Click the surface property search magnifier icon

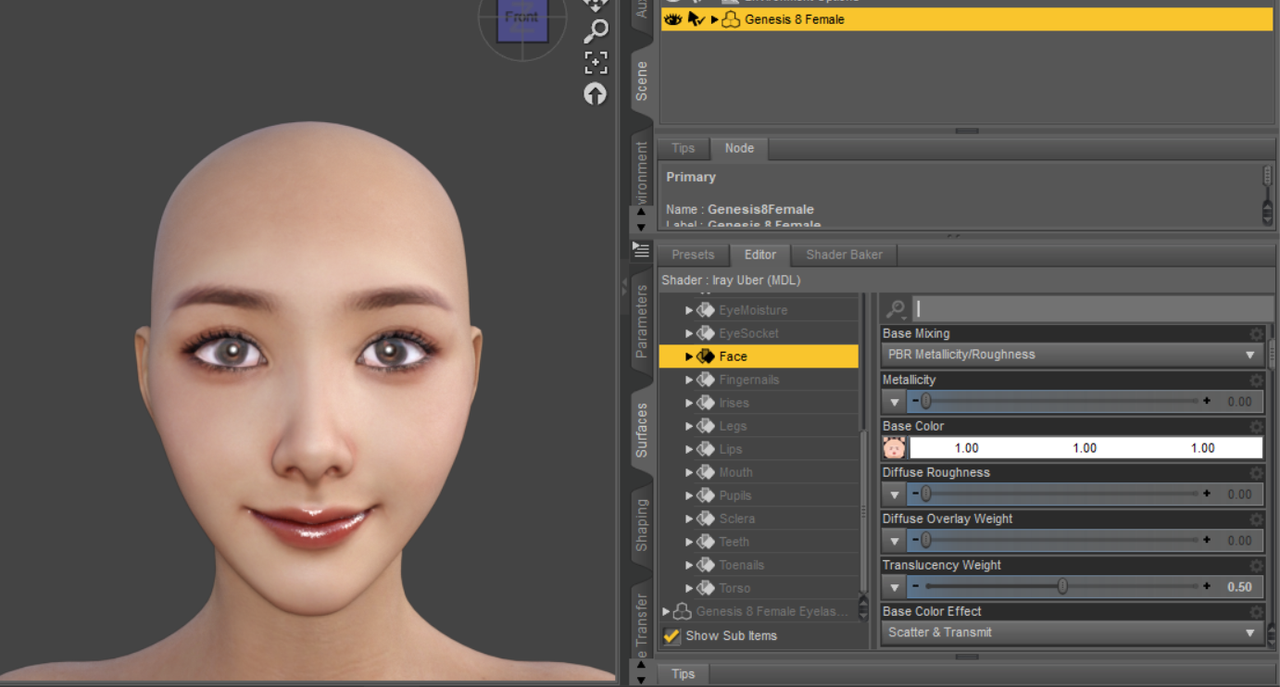point(895,309)
